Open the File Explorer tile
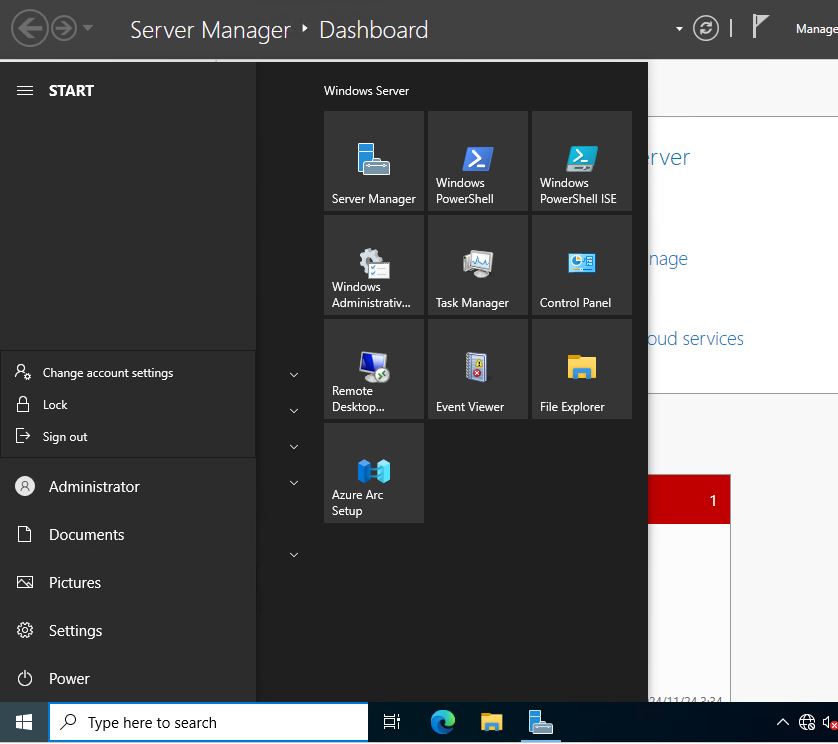This screenshot has width=838, height=744. (x=581, y=369)
